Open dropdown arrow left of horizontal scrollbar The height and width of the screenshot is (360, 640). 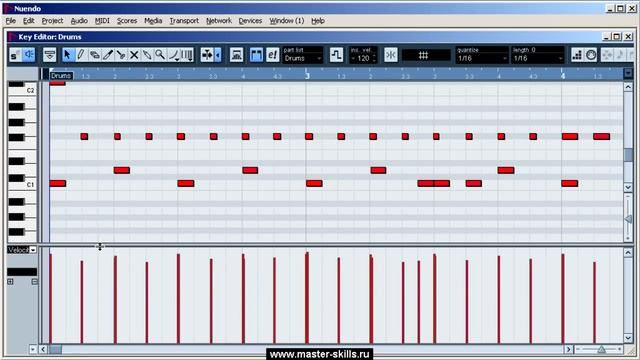(33, 349)
